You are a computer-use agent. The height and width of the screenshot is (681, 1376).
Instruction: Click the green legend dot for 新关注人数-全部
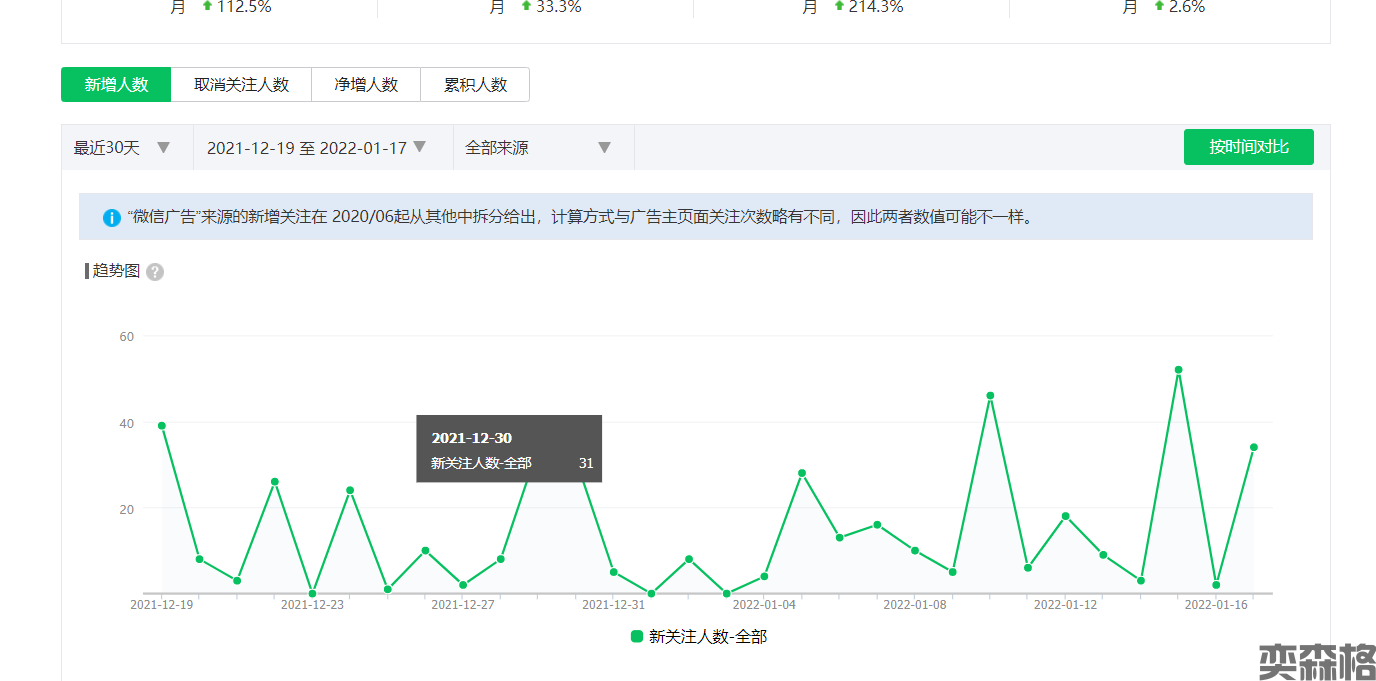637,636
